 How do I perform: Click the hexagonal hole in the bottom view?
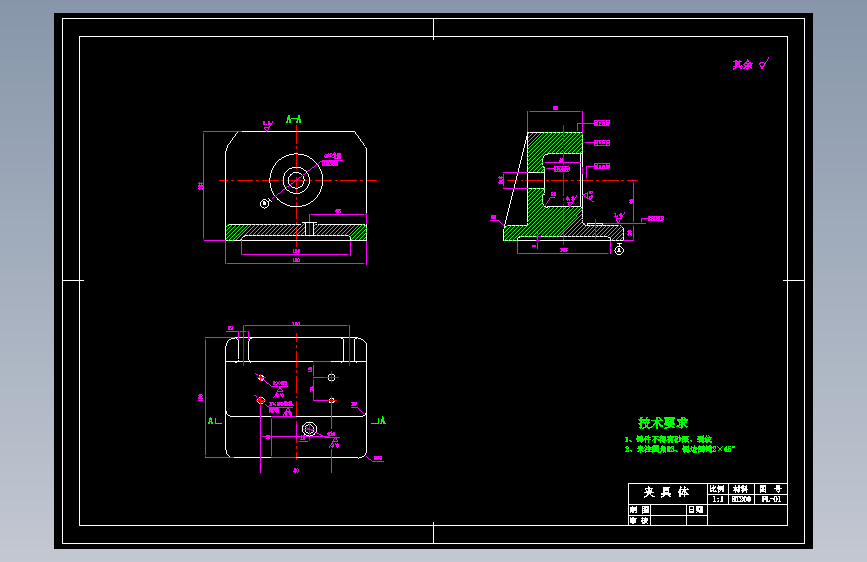pos(309,429)
